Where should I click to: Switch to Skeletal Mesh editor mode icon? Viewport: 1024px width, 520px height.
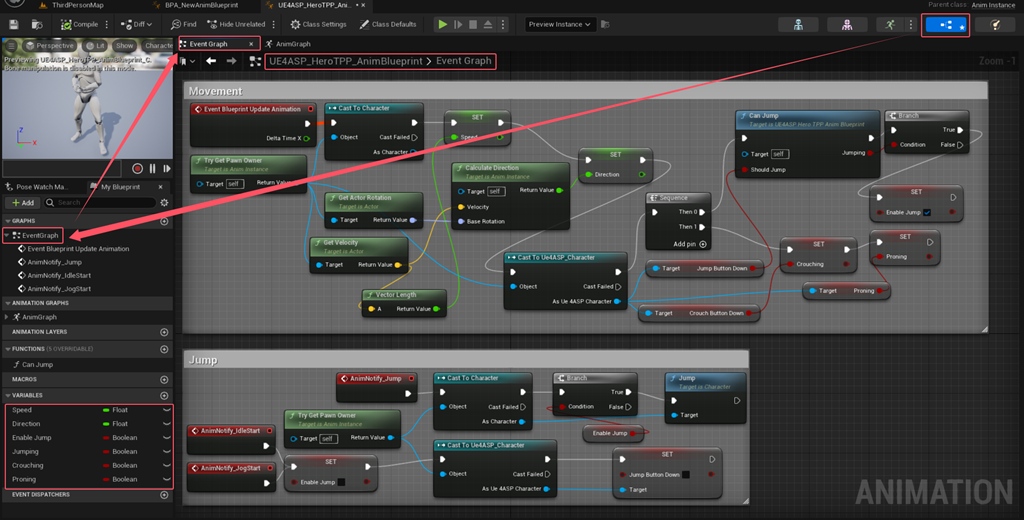tap(847, 25)
